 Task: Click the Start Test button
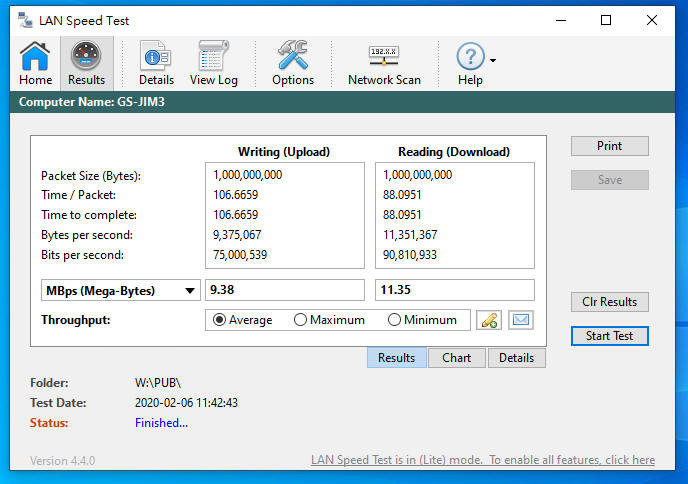pyautogui.click(x=609, y=336)
